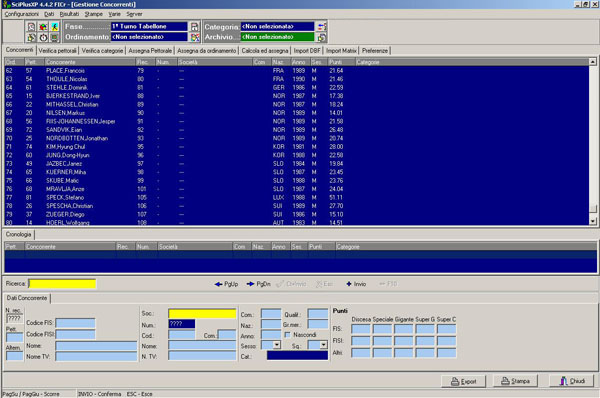
Task: Click the competitor list scrollbar up arrow
Action: [593, 62]
